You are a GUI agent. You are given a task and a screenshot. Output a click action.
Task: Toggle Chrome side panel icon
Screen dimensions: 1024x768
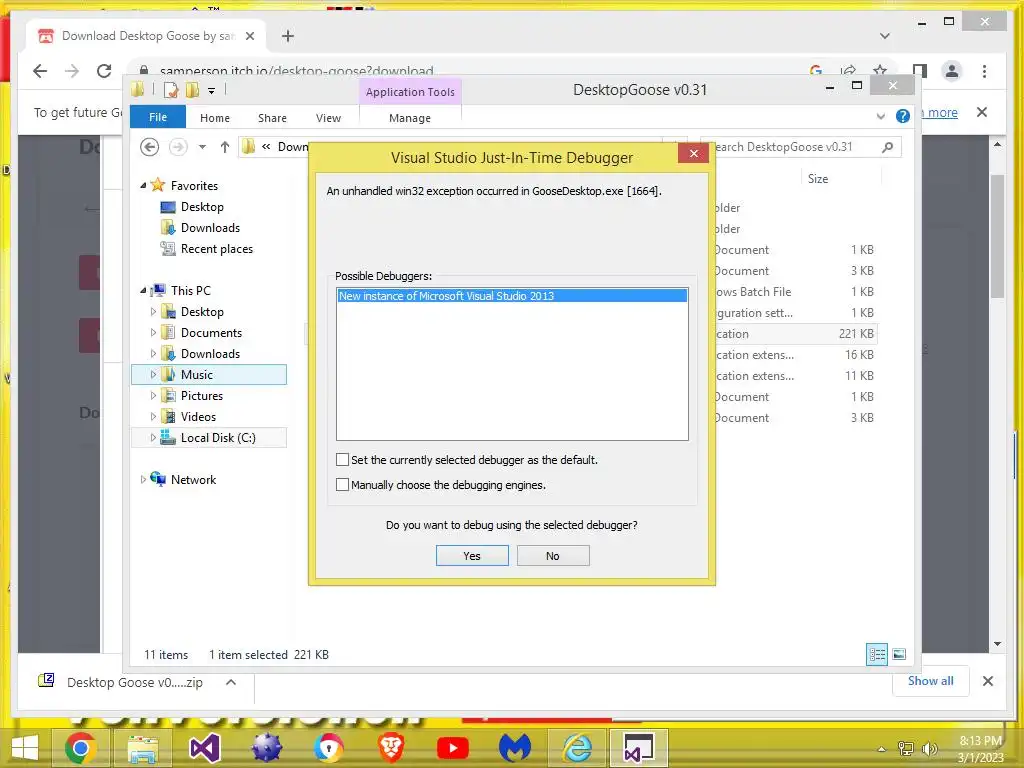pos(920,71)
